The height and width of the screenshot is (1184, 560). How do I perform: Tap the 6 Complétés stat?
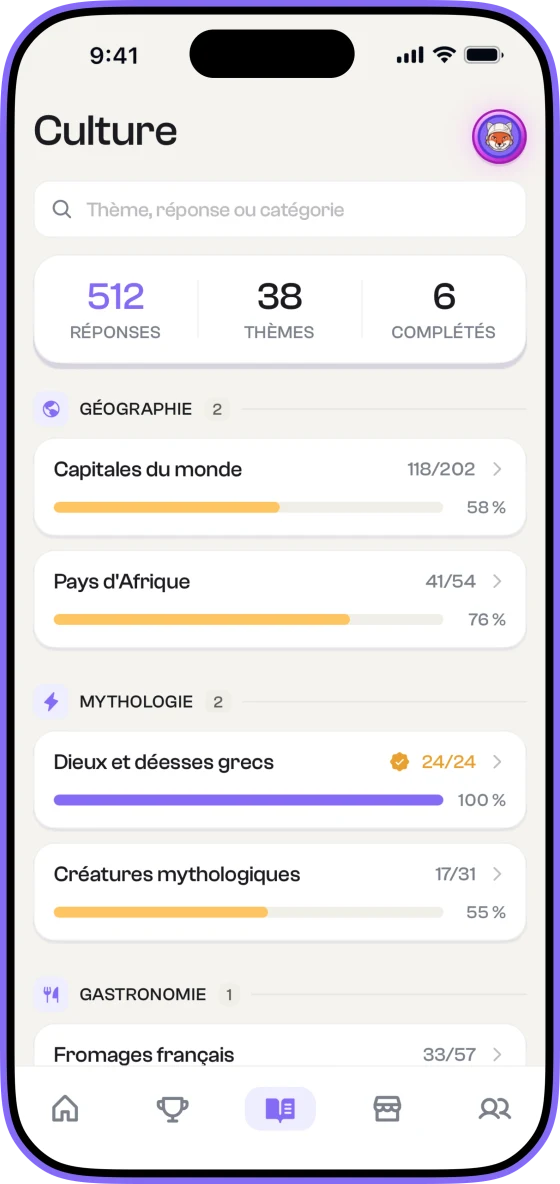point(444,310)
